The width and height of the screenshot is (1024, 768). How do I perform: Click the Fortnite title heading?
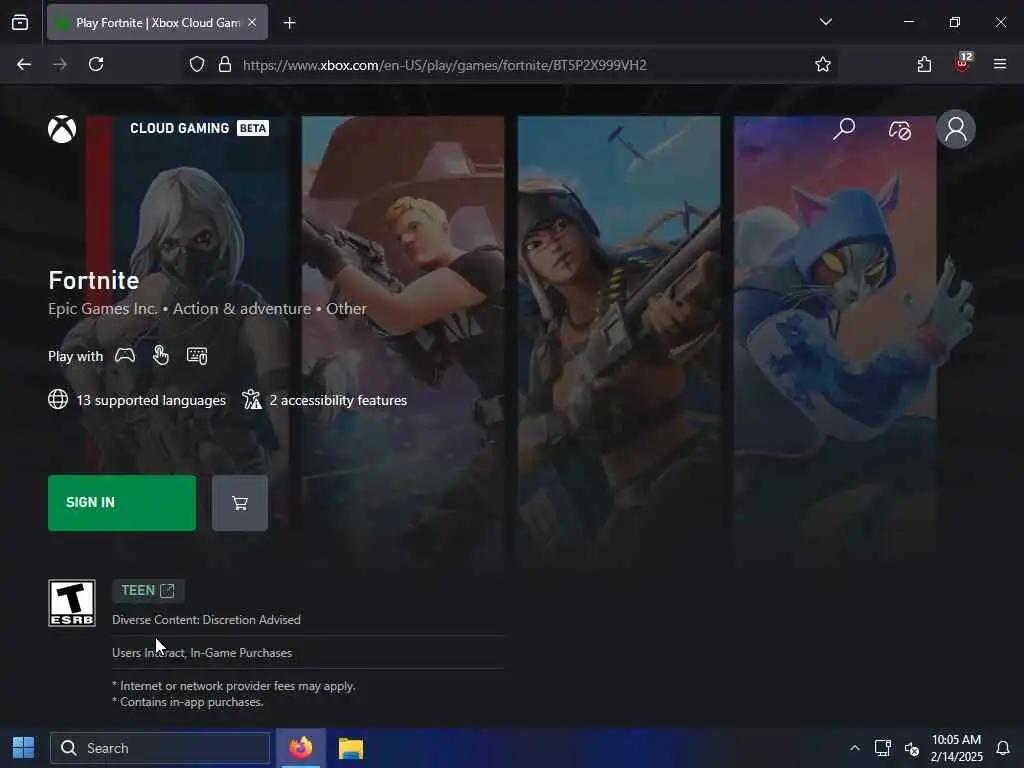tap(93, 280)
